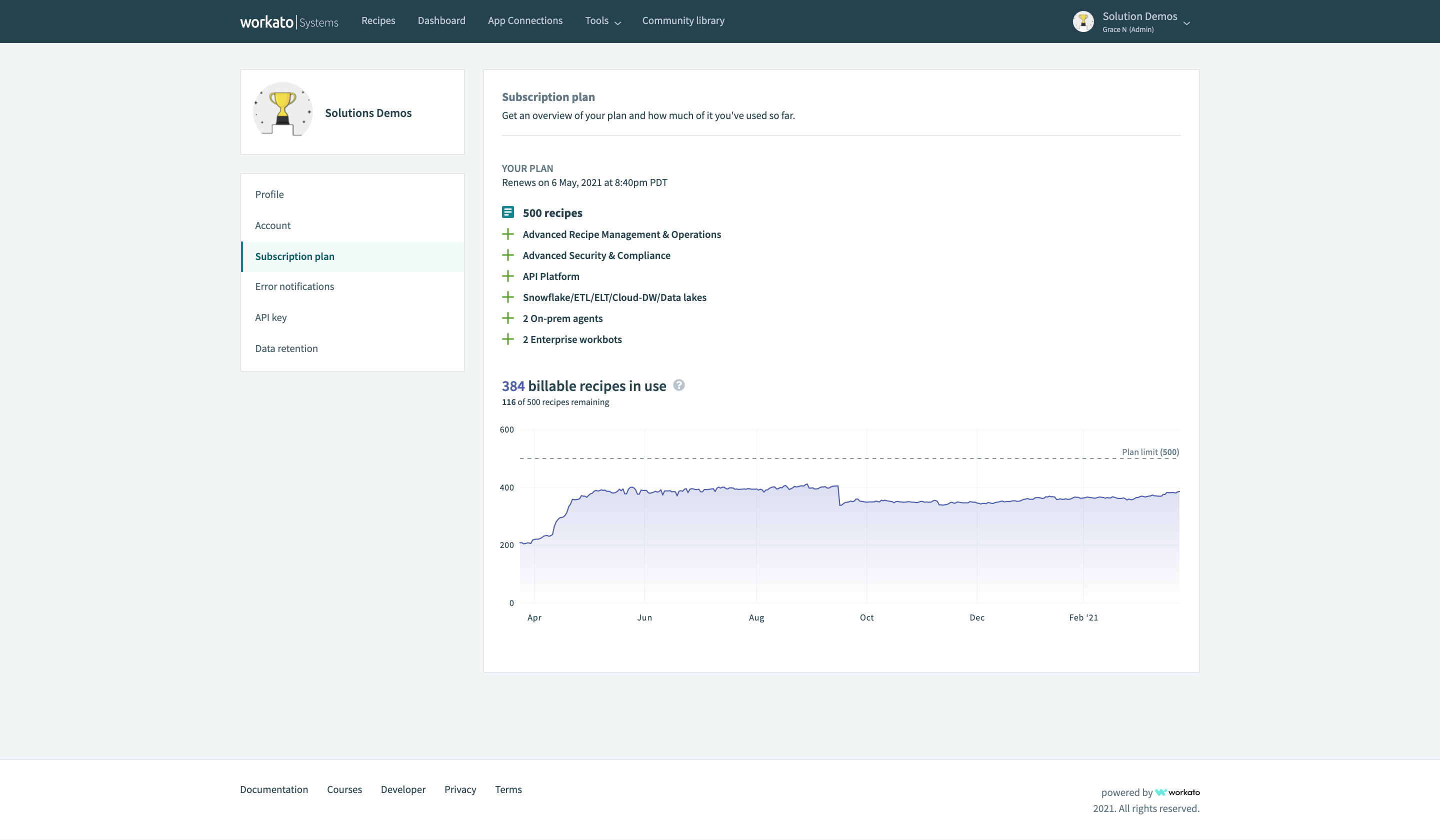Click the API Platform feature text
This screenshot has height=840, width=1440.
(x=551, y=276)
